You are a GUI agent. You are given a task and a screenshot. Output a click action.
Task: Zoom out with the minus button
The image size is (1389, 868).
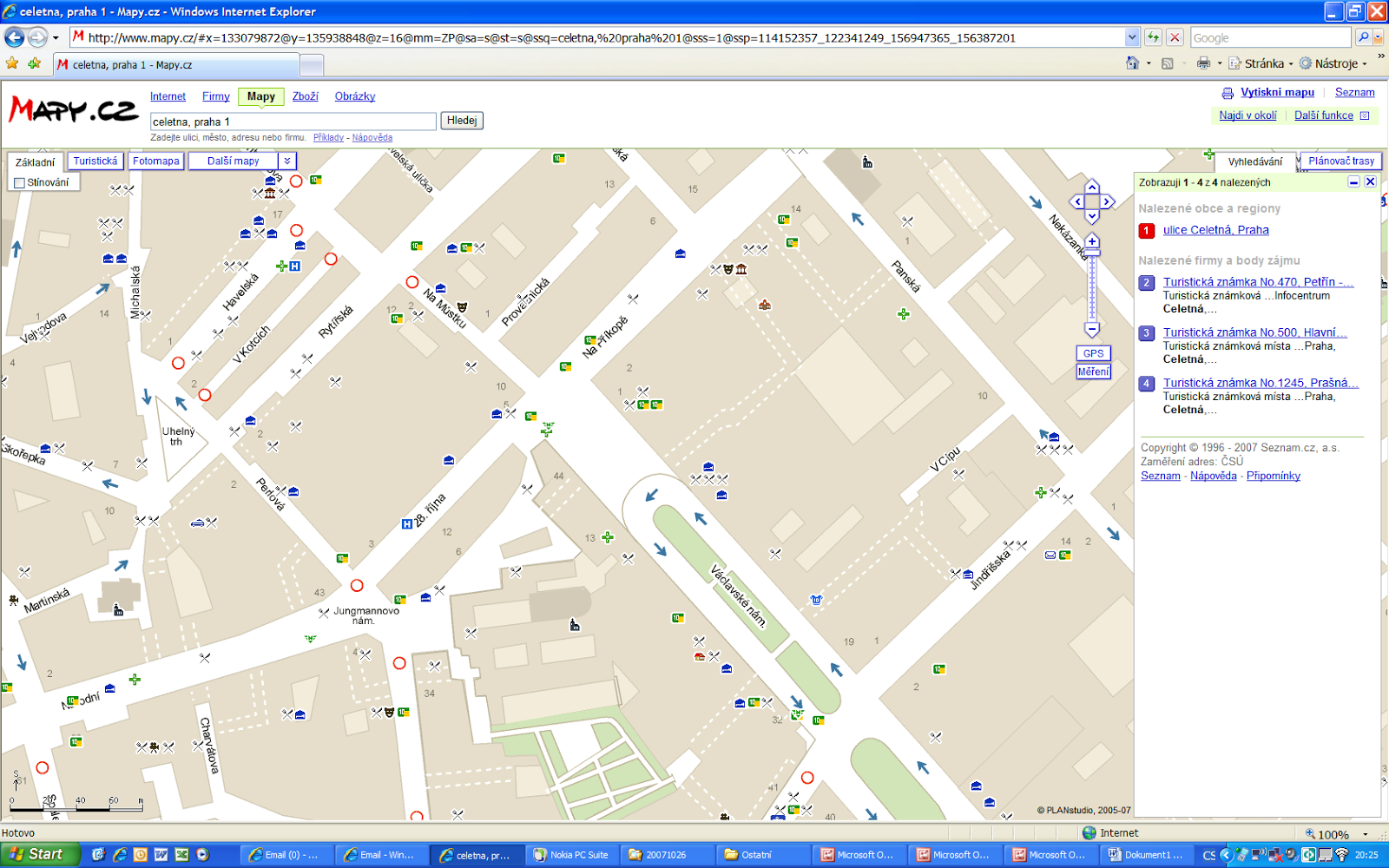tap(1092, 329)
